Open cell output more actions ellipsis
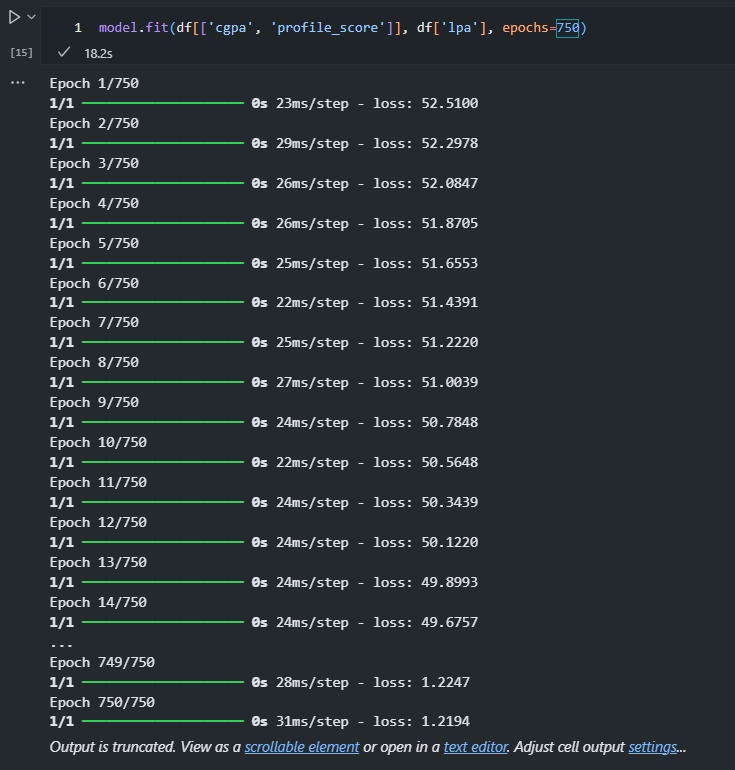This screenshot has height=770, width=735. pos(18,82)
